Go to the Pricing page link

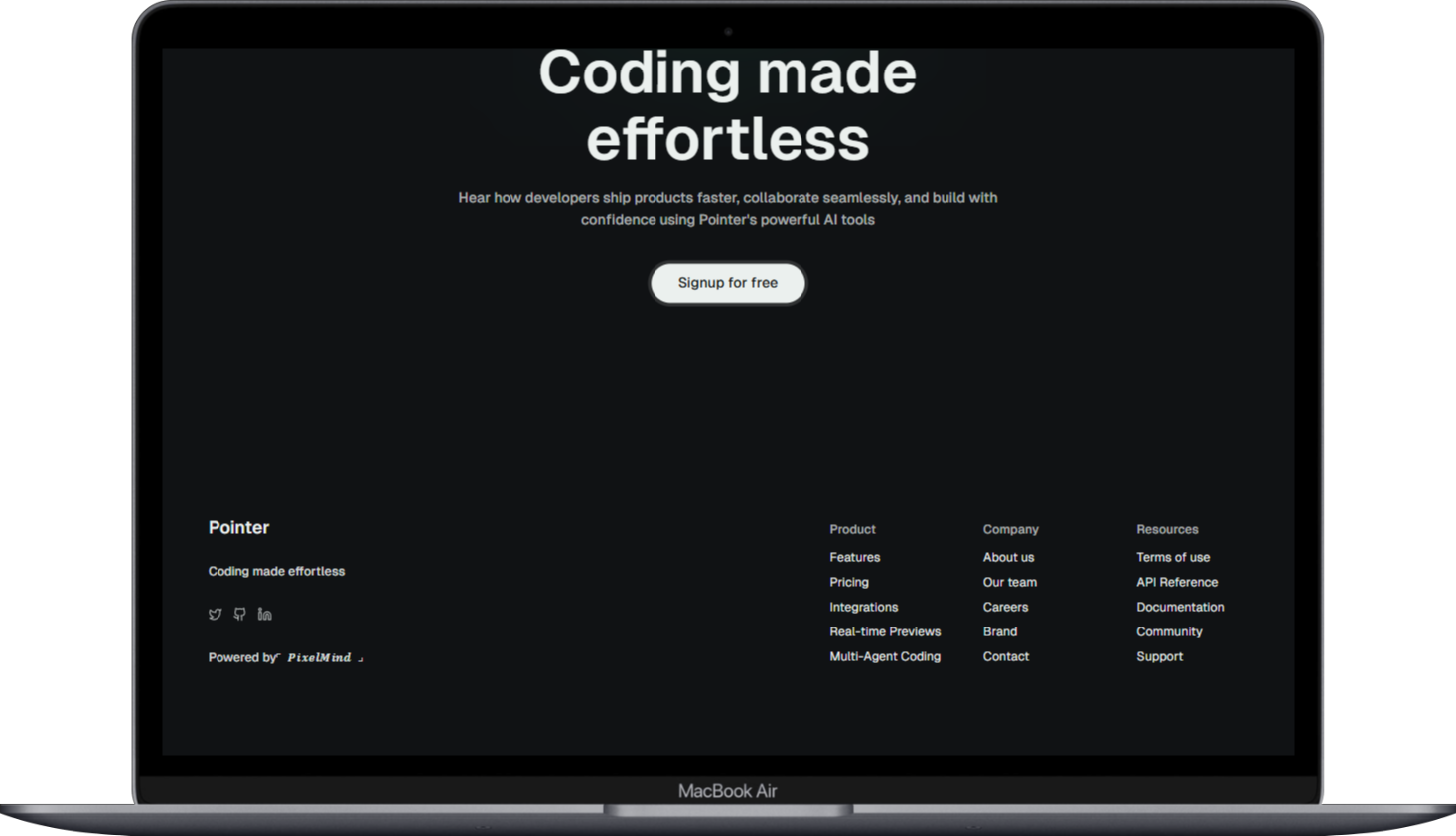pyautogui.click(x=848, y=582)
